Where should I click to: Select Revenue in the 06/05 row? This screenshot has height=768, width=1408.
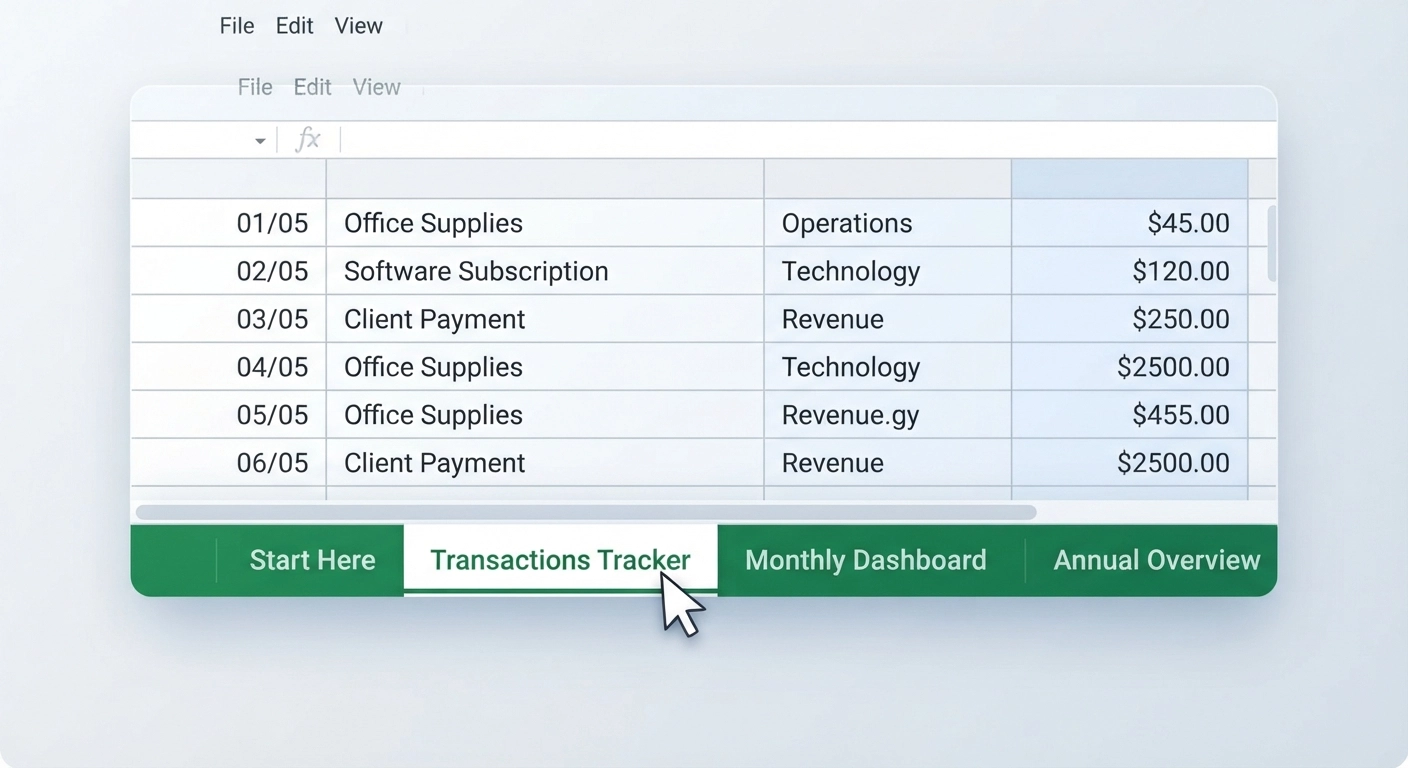pyautogui.click(x=888, y=463)
